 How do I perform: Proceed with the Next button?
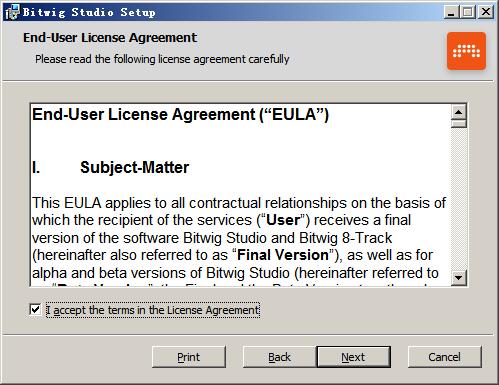353,357
